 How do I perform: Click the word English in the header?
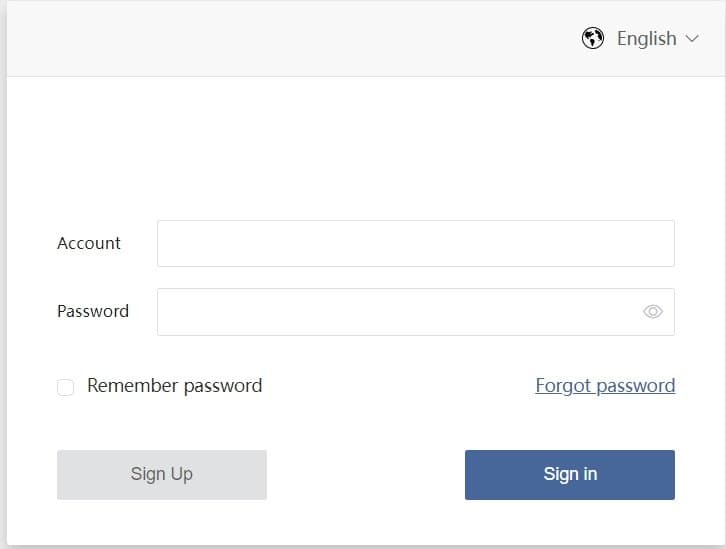click(x=646, y=39)
